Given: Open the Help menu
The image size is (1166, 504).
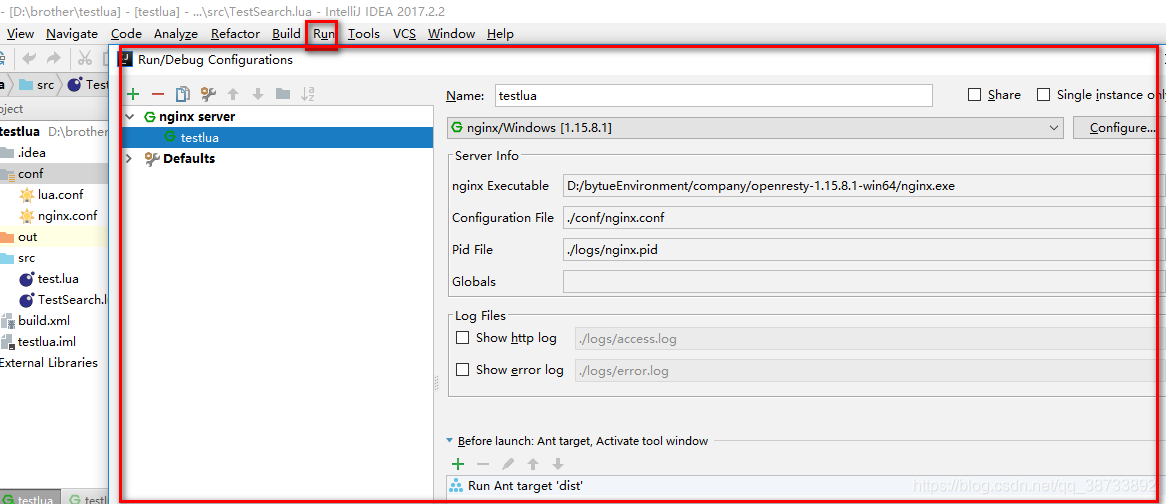Looking at the screenshot, I should pos(500,33).
